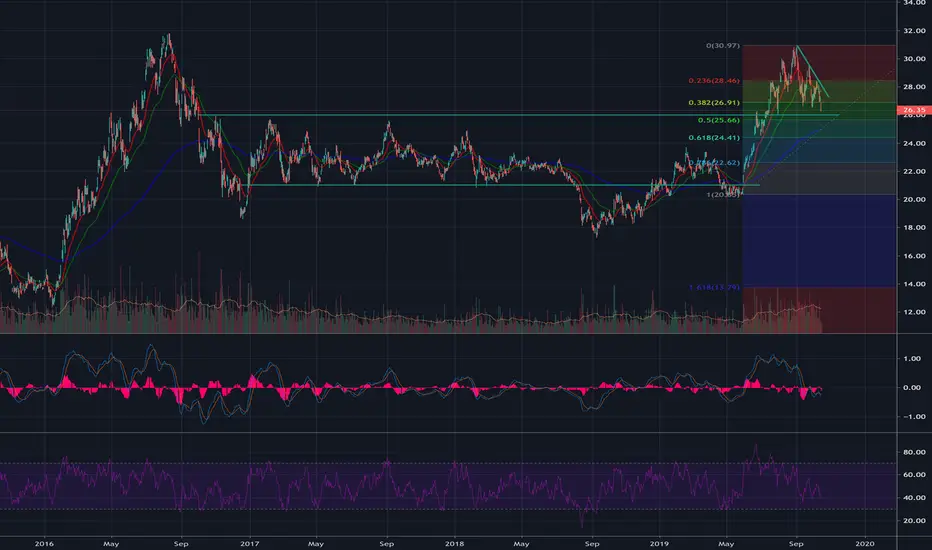Click 80.00 on the RSI scale
932x550 pixels.
pyautogui.click(x=914, y=452)
